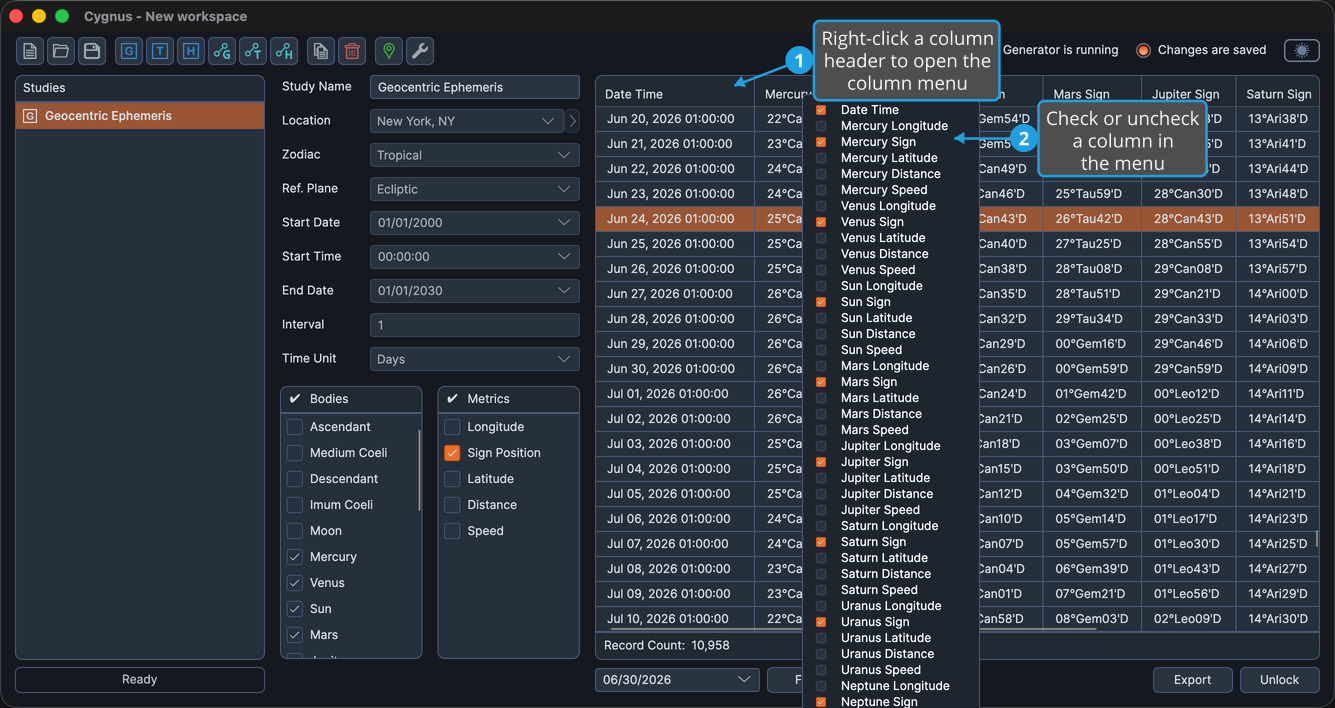
Task: Sort by the Date Time column header
Action: [x=675, y=94]
